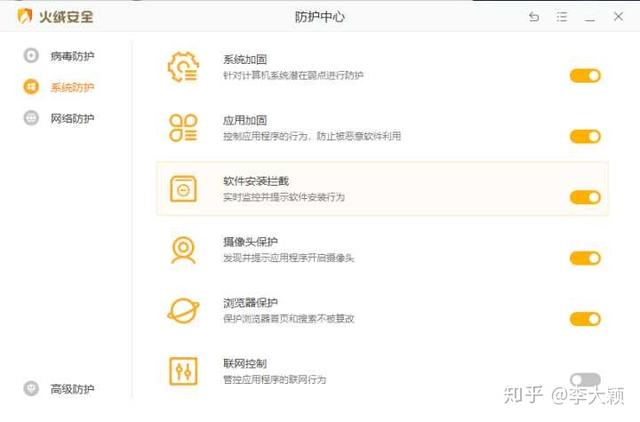Viewport: 640px width, 422px height.
Task: Click the 软件安装拦截 box icon
Action: click(x=183, y=189)
